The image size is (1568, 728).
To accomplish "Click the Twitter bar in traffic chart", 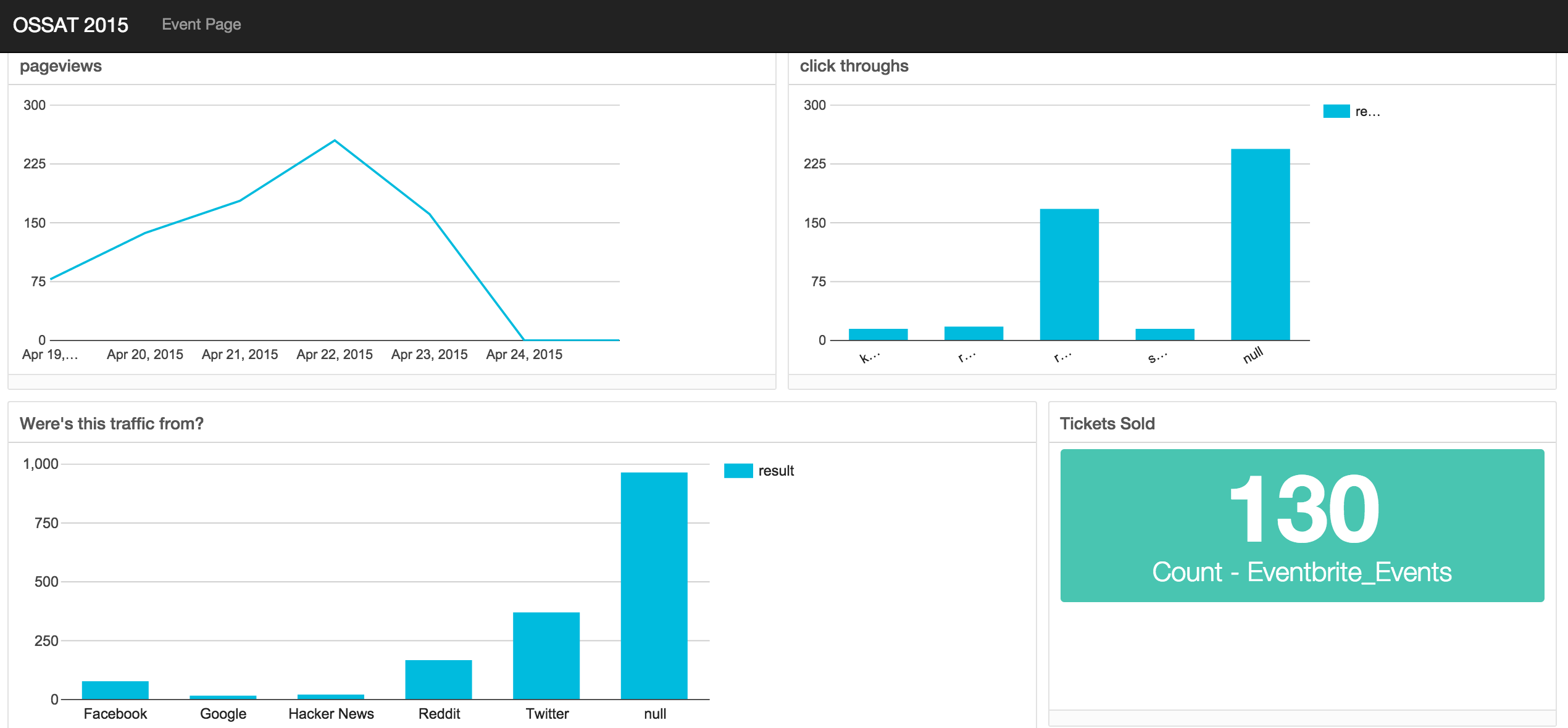I will point(546,655).
